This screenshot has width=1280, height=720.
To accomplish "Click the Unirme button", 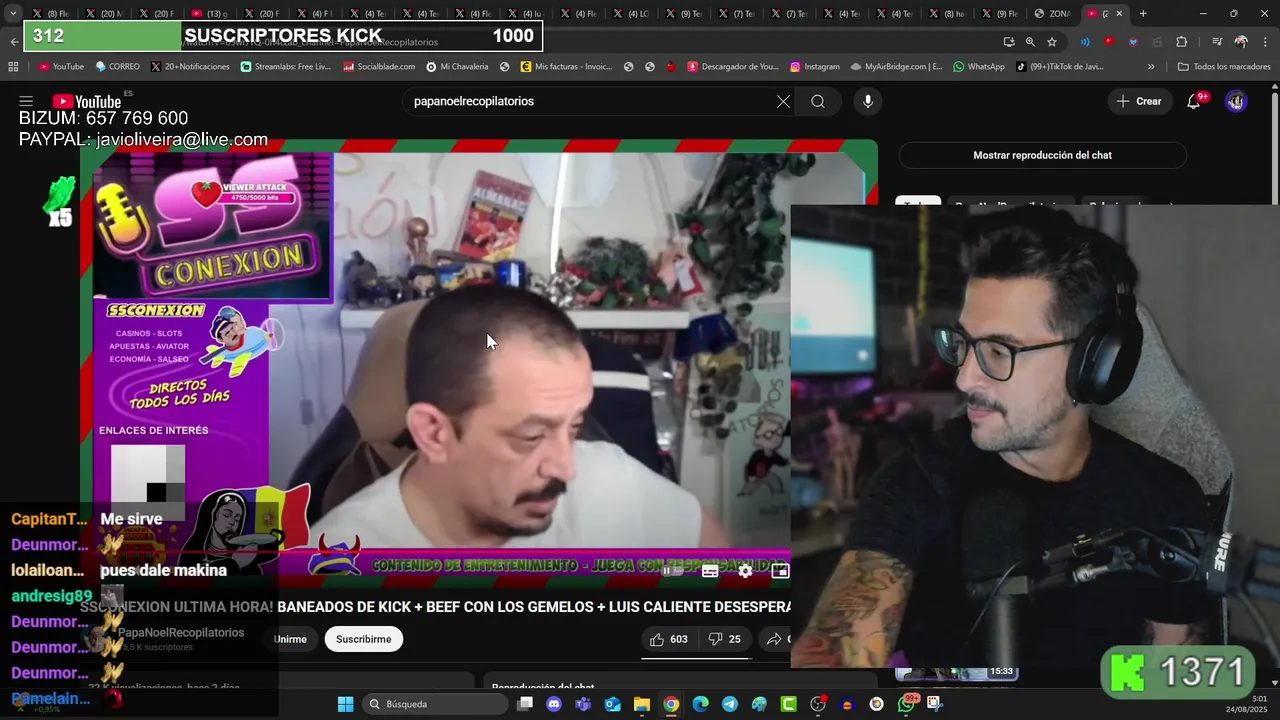I will [290, 639].
